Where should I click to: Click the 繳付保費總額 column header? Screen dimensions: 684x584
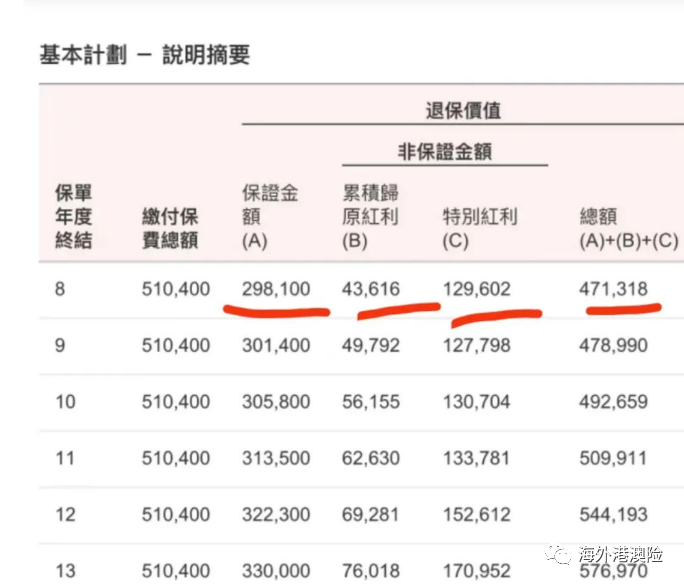click(x=170, y=229)
